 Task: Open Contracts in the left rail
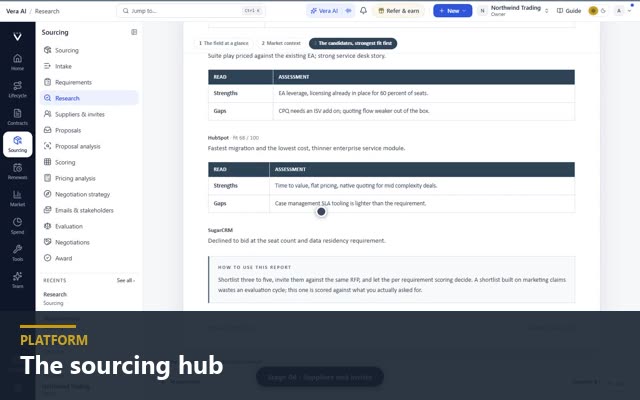17,117
